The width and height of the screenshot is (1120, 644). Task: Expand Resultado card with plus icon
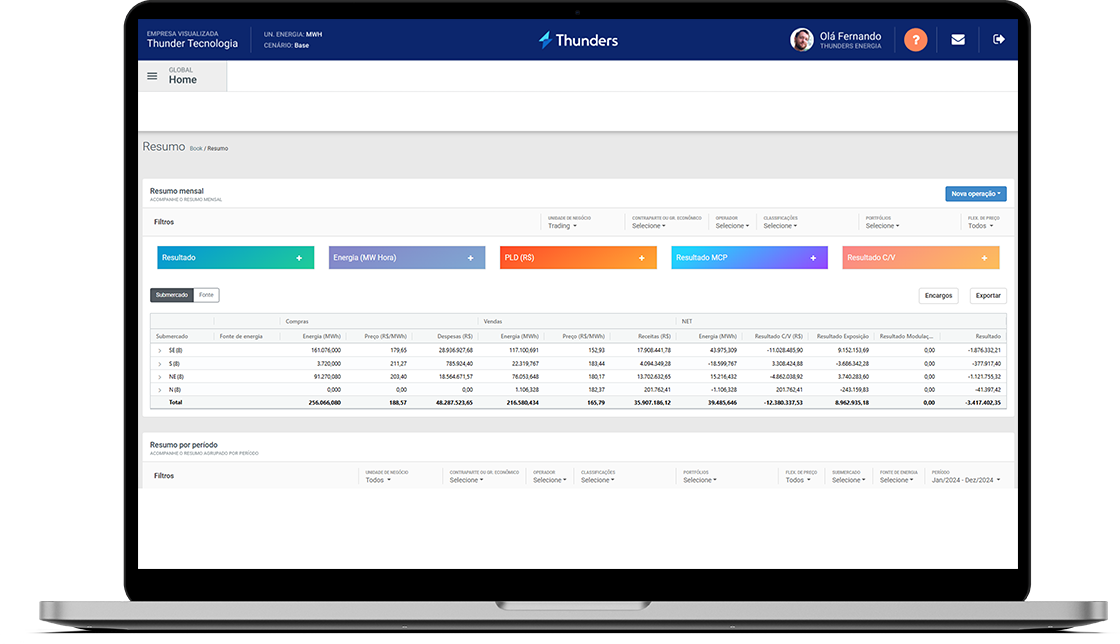point(298,258)
